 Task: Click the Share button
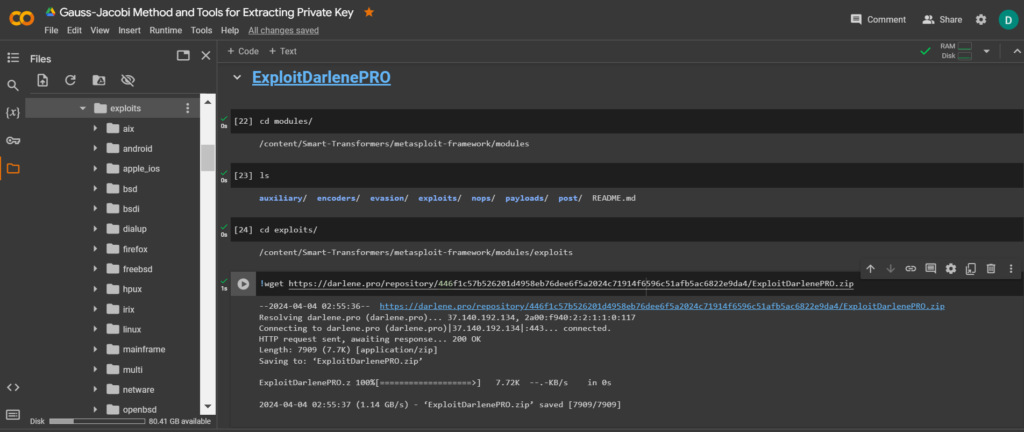[x=942, y=20]
